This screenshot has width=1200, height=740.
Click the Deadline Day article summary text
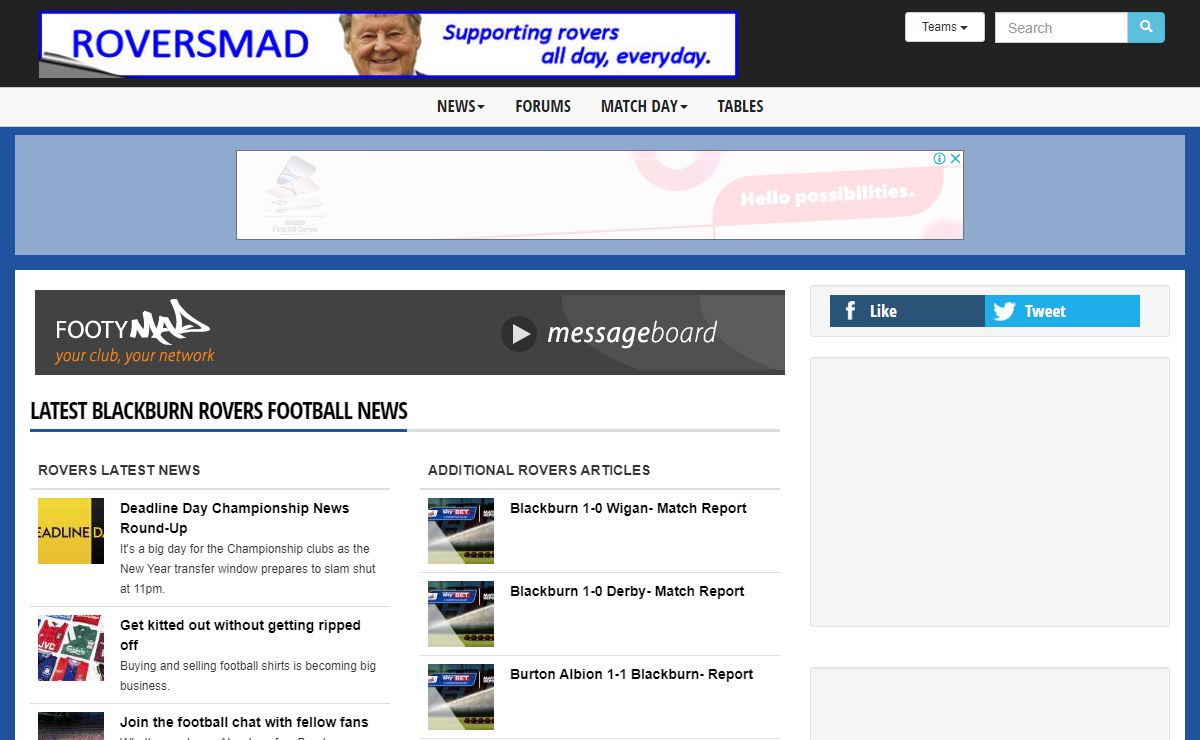248,569
